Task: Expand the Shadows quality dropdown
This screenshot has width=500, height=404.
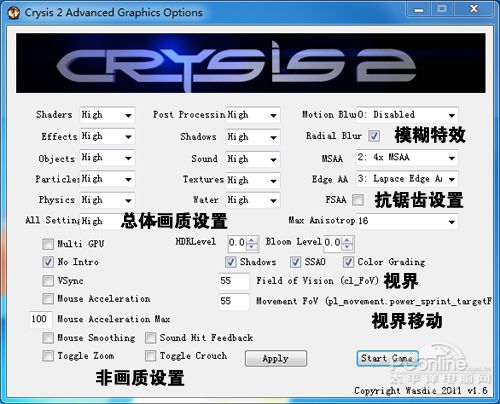Action: 253,137
